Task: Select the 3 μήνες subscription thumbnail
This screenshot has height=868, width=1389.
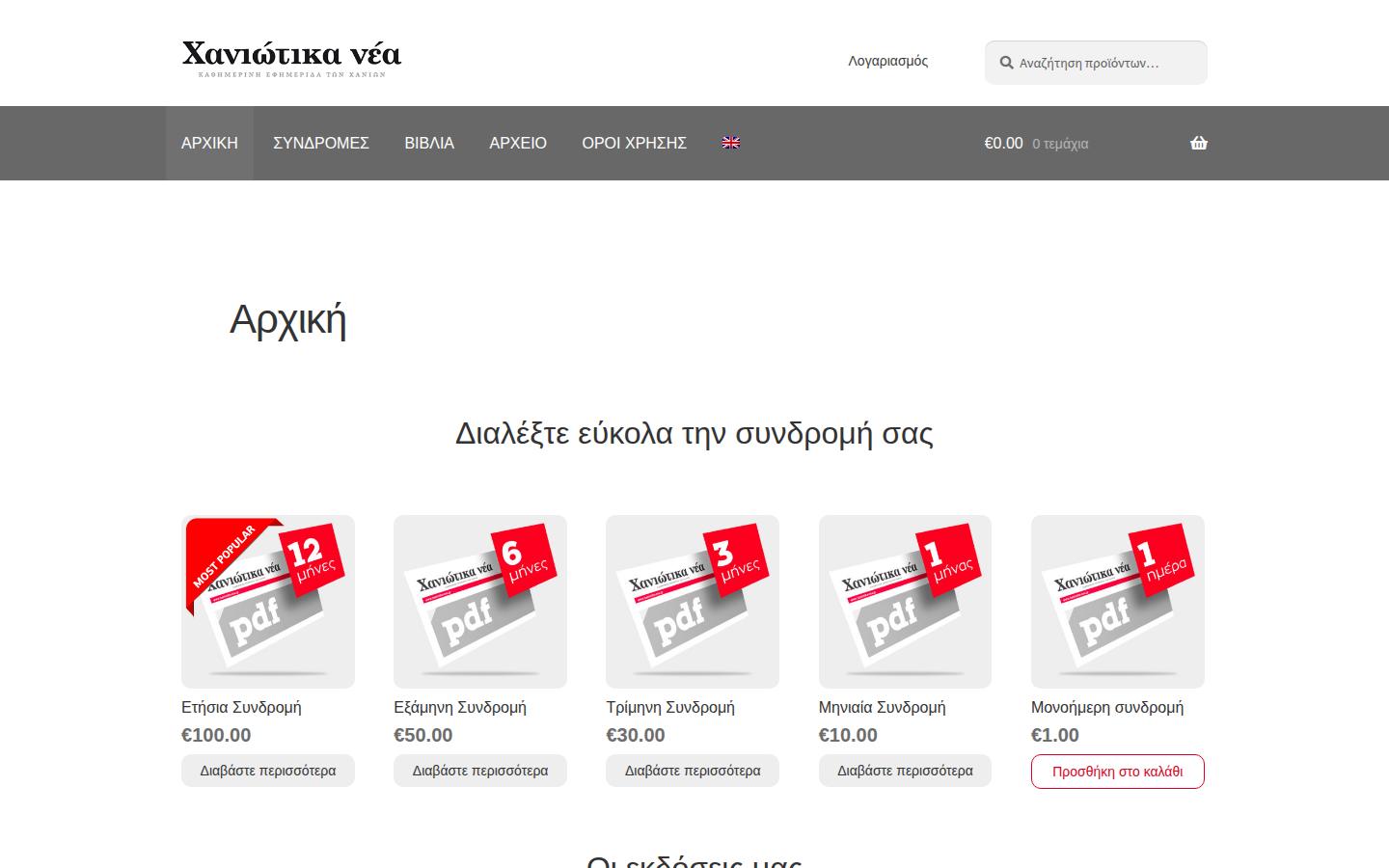Action: point(693,602)
